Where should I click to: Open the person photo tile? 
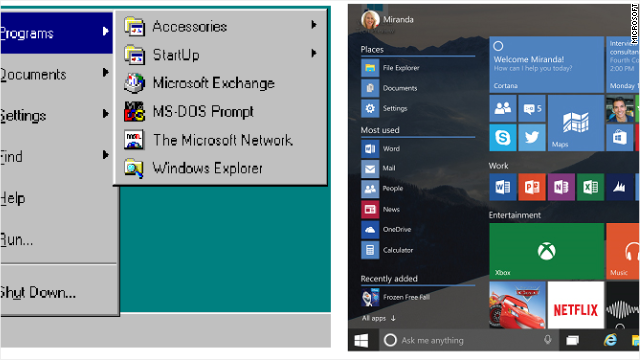coord(620,109)
